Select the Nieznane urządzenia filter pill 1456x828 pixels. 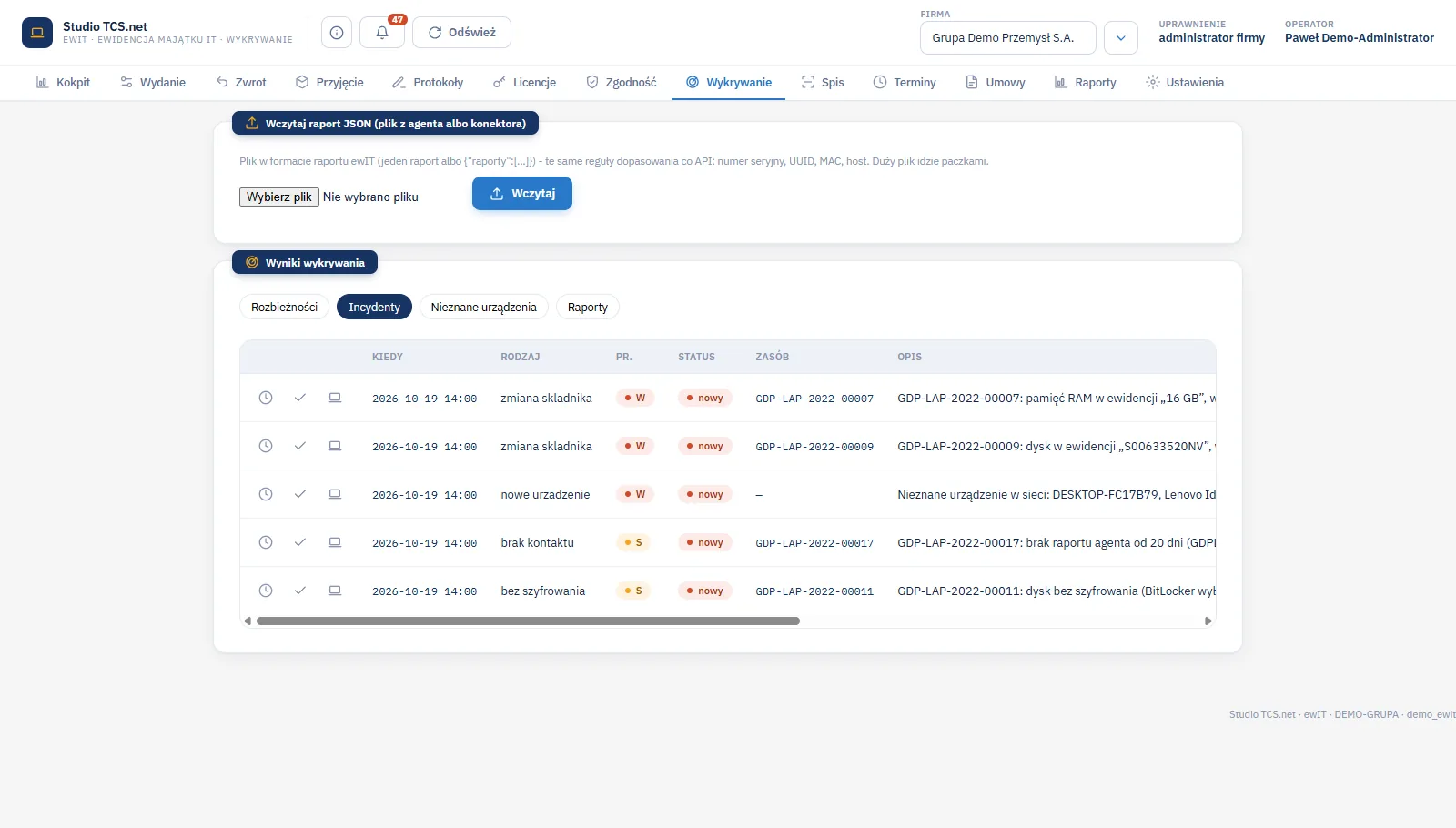point(483,308)
